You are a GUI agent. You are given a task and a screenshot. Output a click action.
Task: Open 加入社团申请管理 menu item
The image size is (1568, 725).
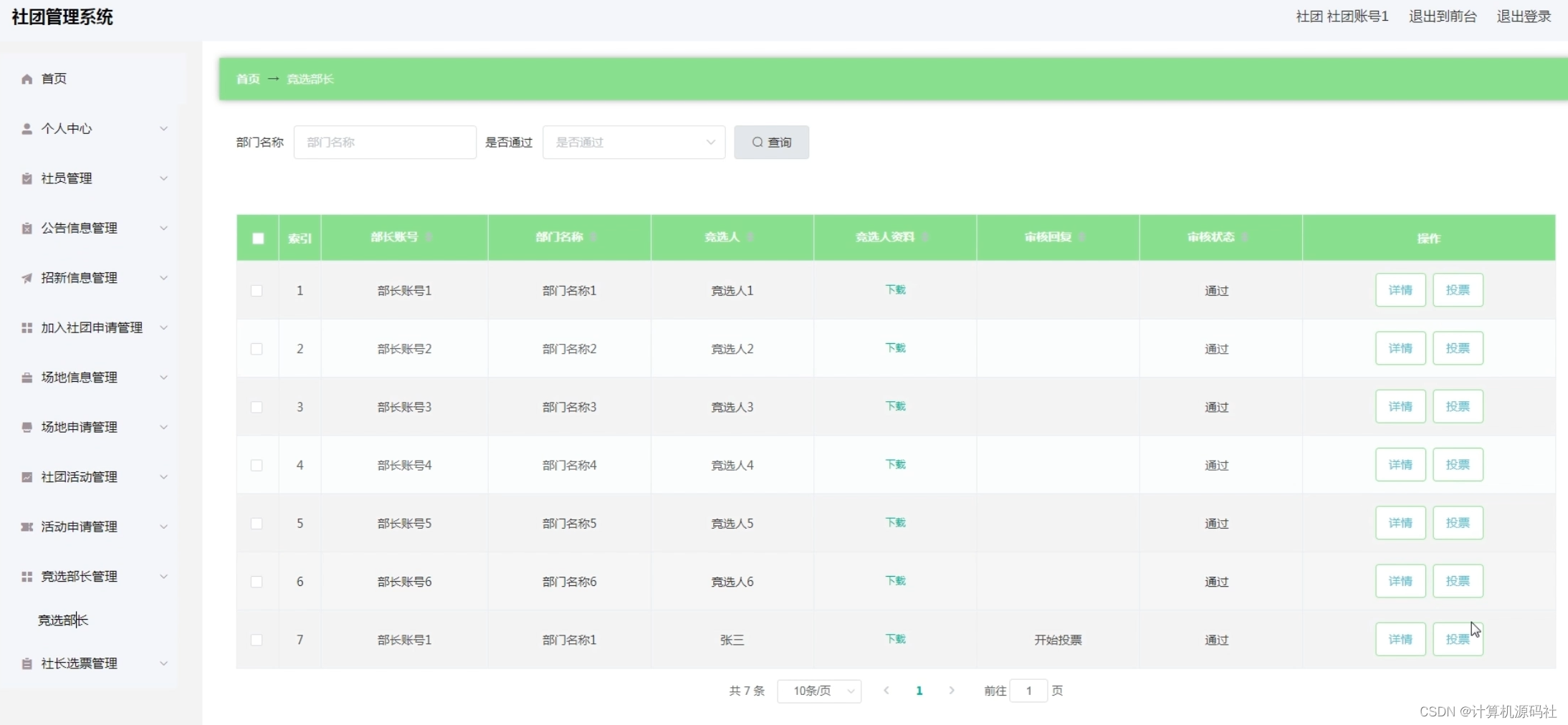pos(93,328)
